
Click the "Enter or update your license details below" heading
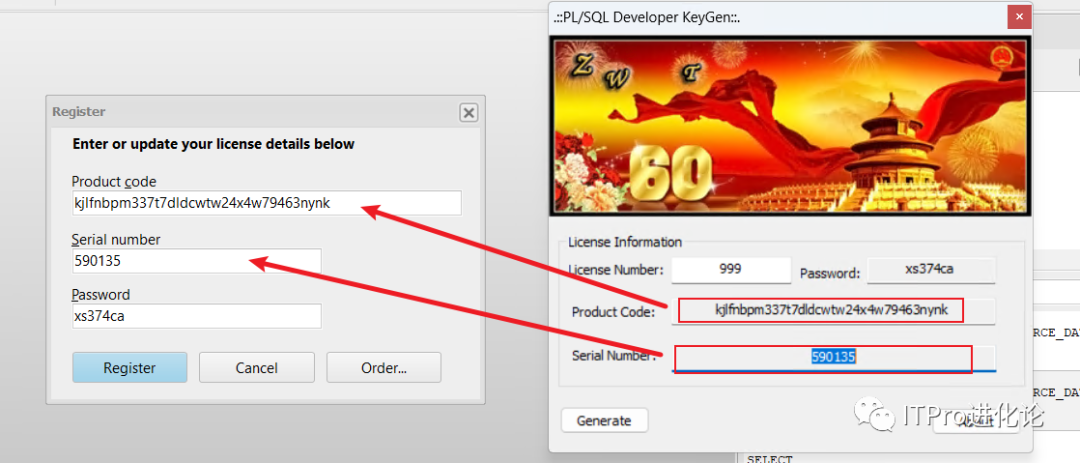[x=214, y=144]
